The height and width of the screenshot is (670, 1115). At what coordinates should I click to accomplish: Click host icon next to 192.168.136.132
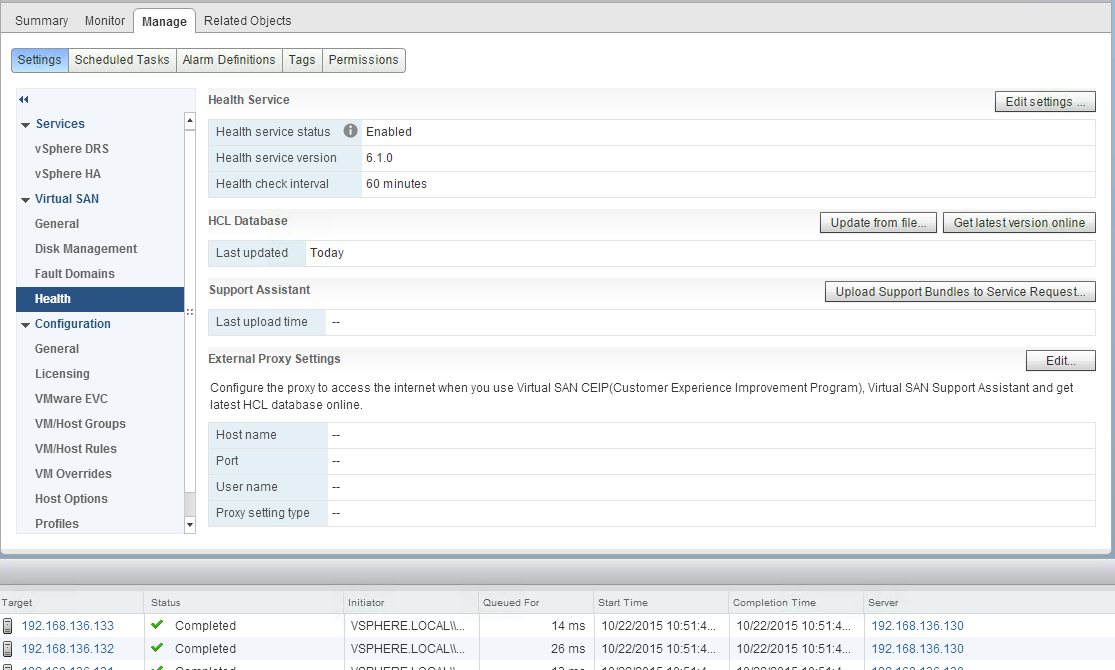pyautogui.click(x=8, y=649)
